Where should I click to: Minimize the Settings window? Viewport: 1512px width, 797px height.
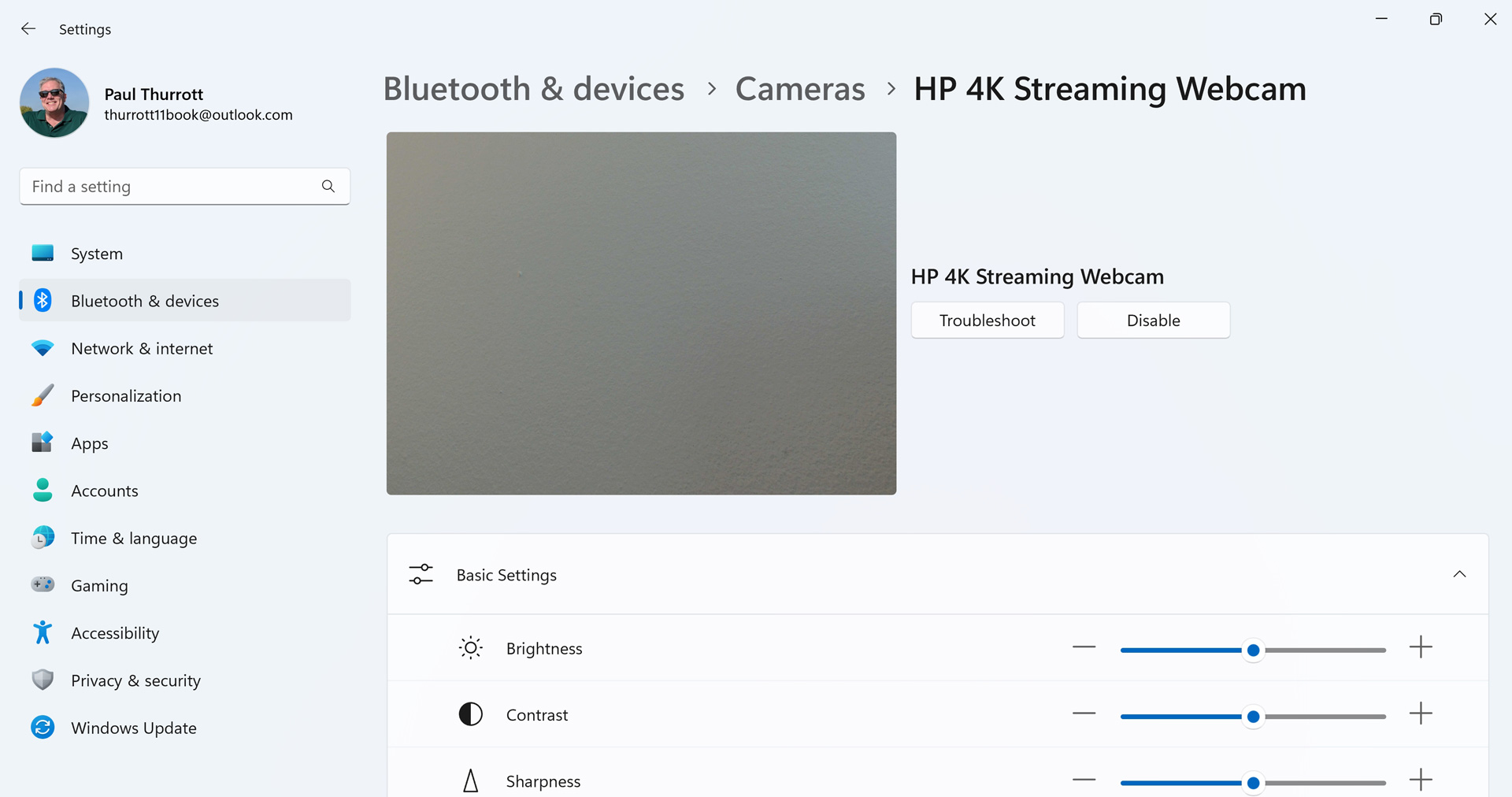(1381, 19)
